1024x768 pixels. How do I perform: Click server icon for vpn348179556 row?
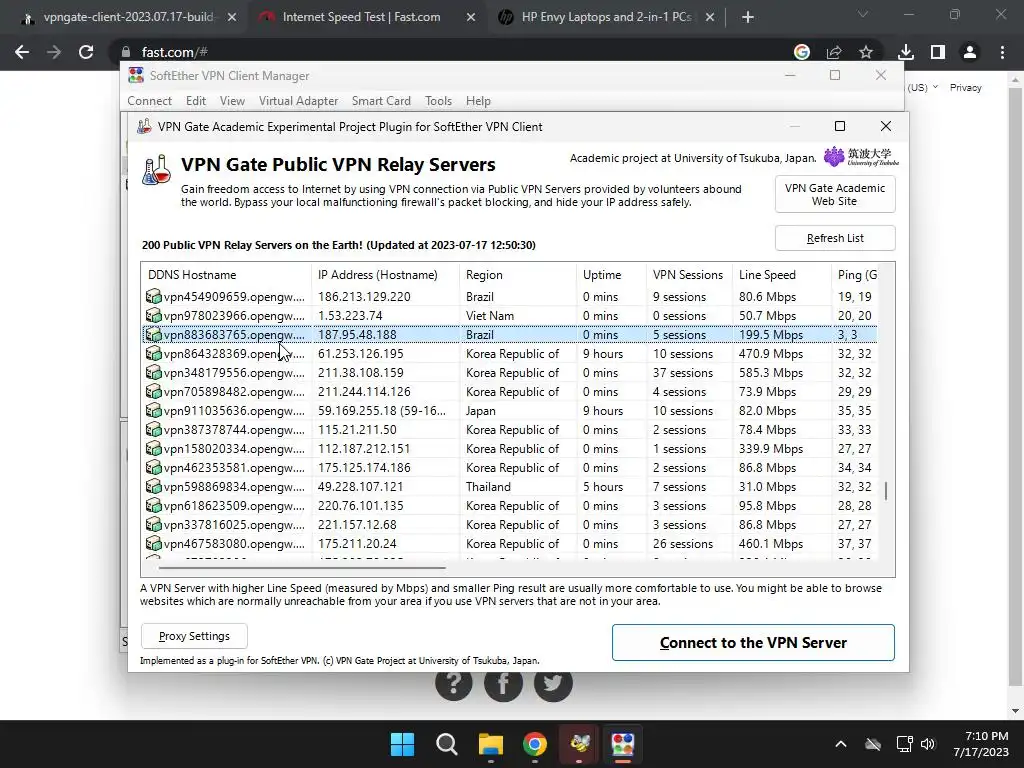point(153,372)
